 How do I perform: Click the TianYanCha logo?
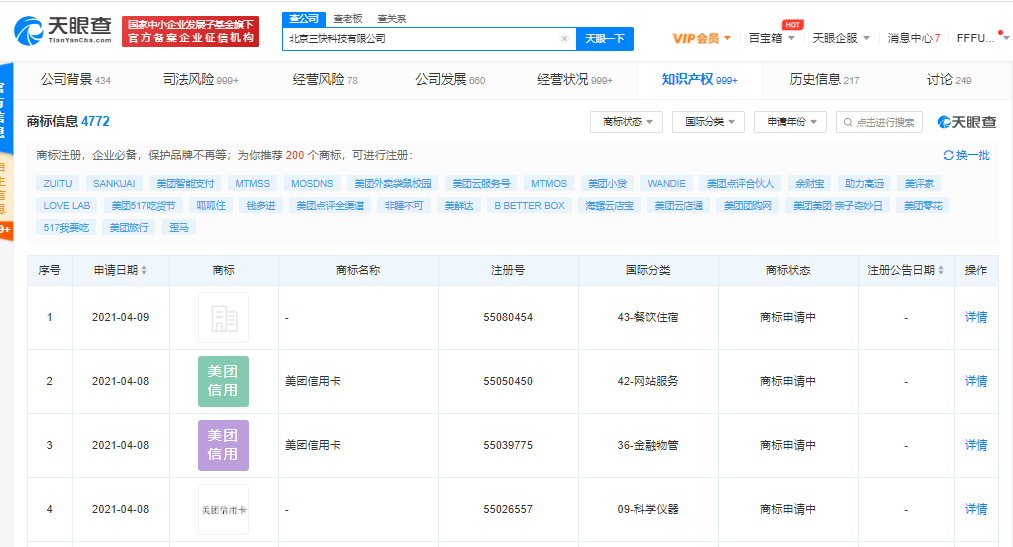63,31
